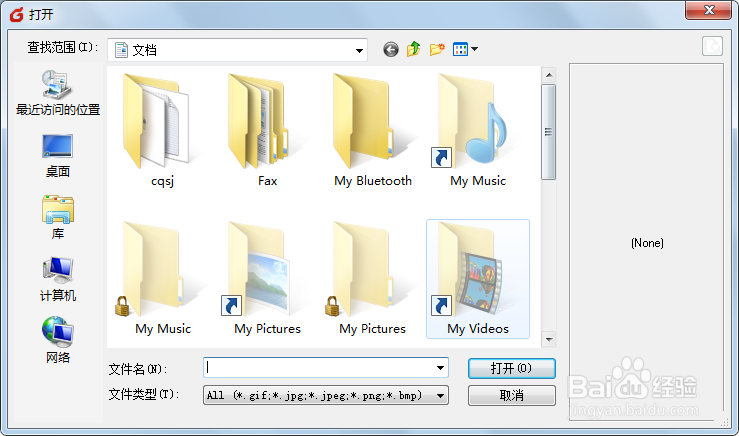Close the 打开 dialog
The image size is (739, 436).
[709, 10]
